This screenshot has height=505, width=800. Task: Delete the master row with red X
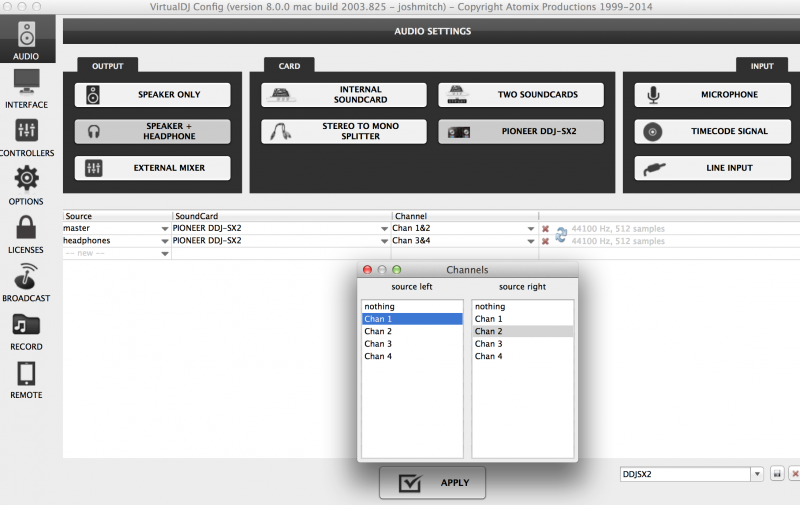pyautogui.click(x=545, y=229)
